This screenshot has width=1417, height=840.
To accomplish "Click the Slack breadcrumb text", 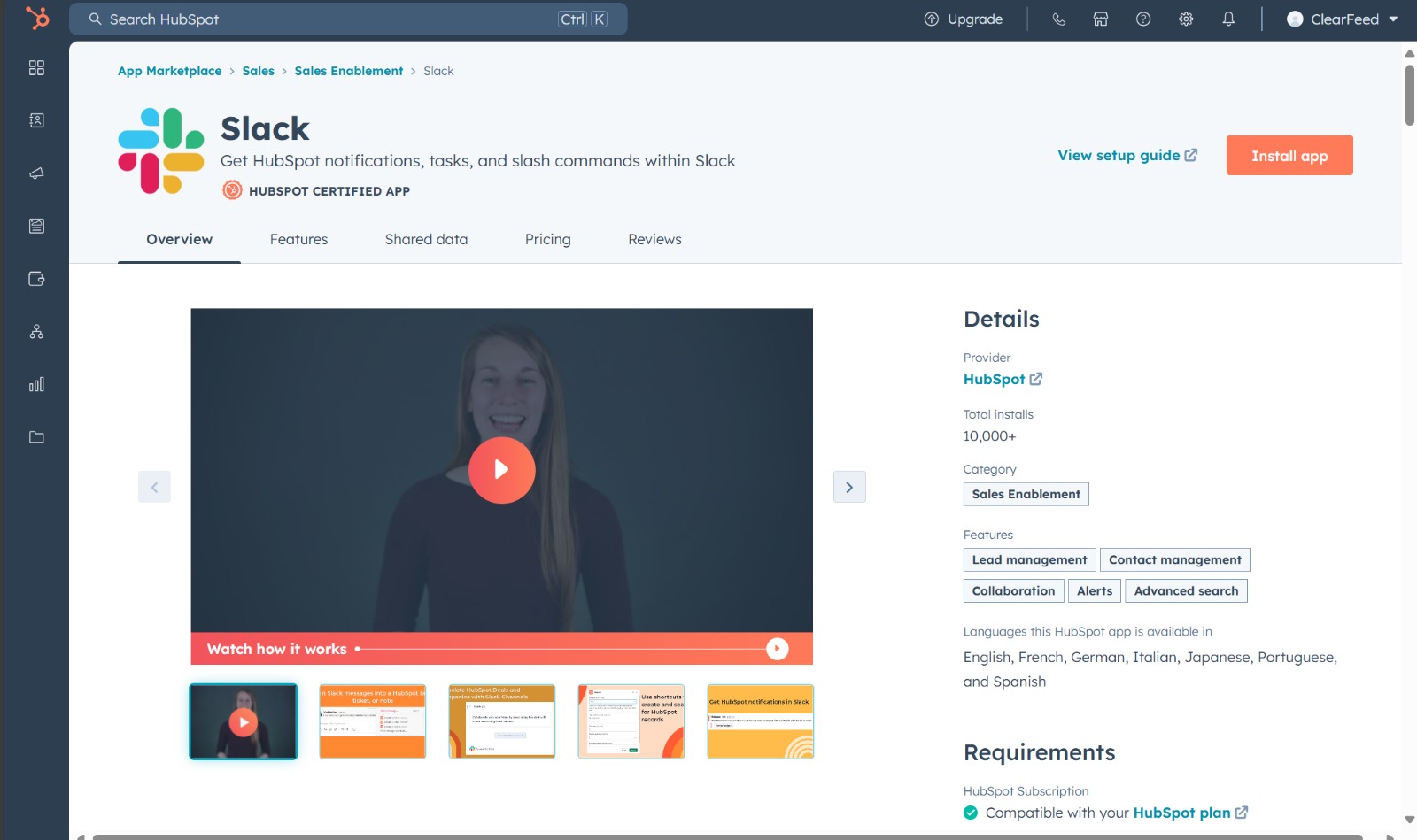I will (x=438, y=71).
